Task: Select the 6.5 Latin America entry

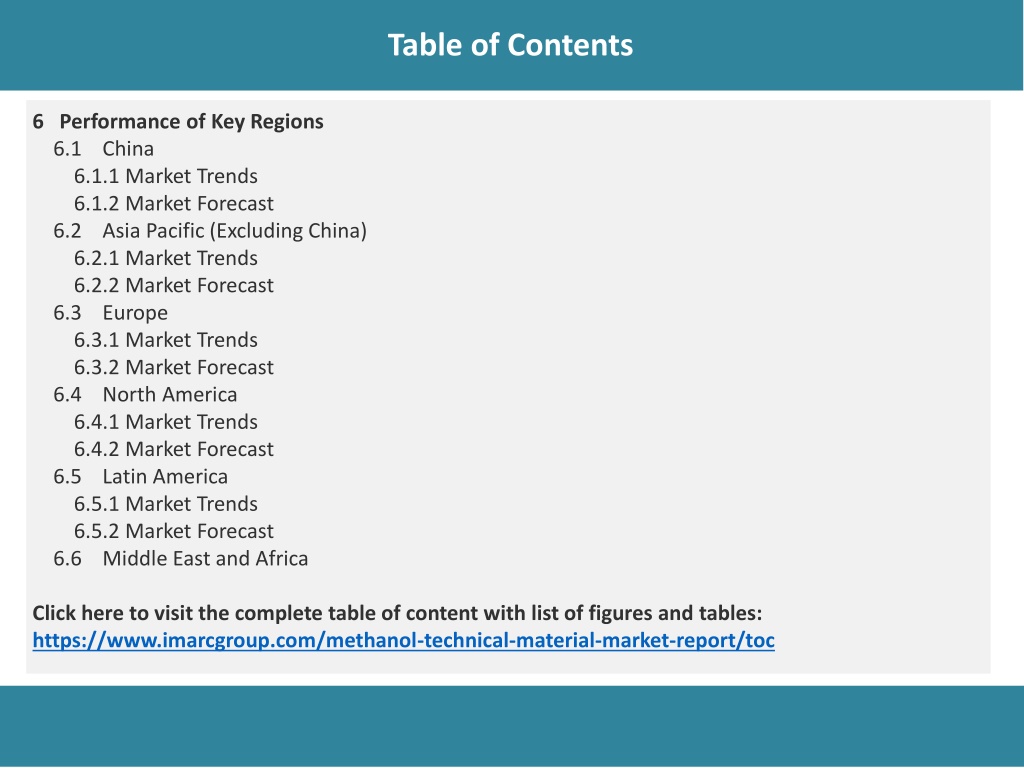Action: tap(141, 477)
